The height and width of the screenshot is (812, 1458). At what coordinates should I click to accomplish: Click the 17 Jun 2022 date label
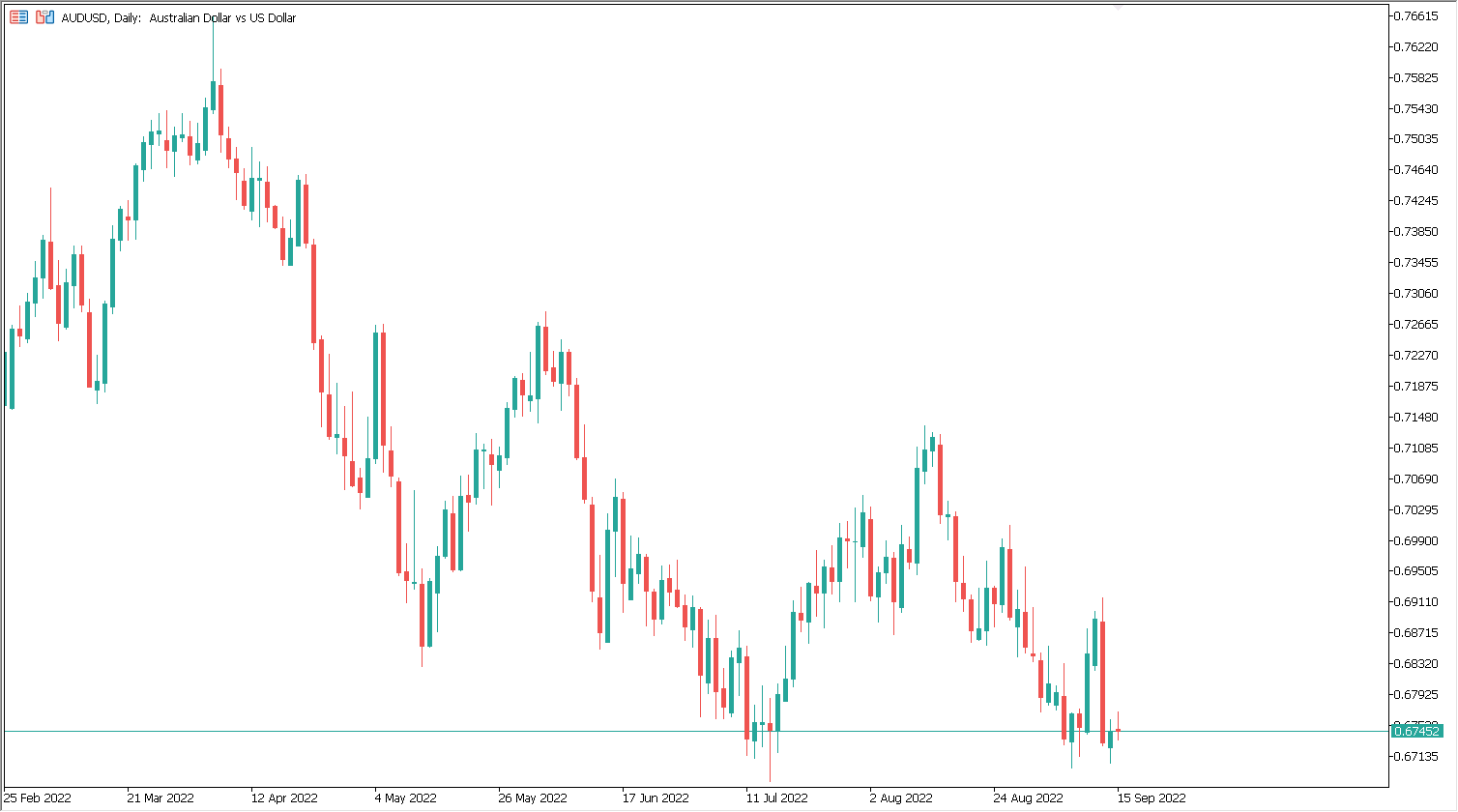tap(656, 798)
